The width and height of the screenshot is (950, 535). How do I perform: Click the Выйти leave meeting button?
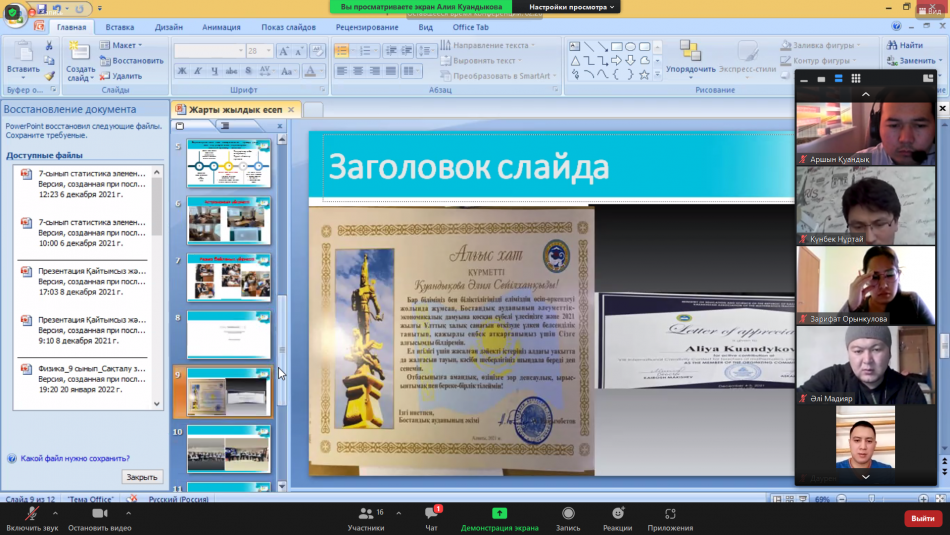click(x=923, y=519)
